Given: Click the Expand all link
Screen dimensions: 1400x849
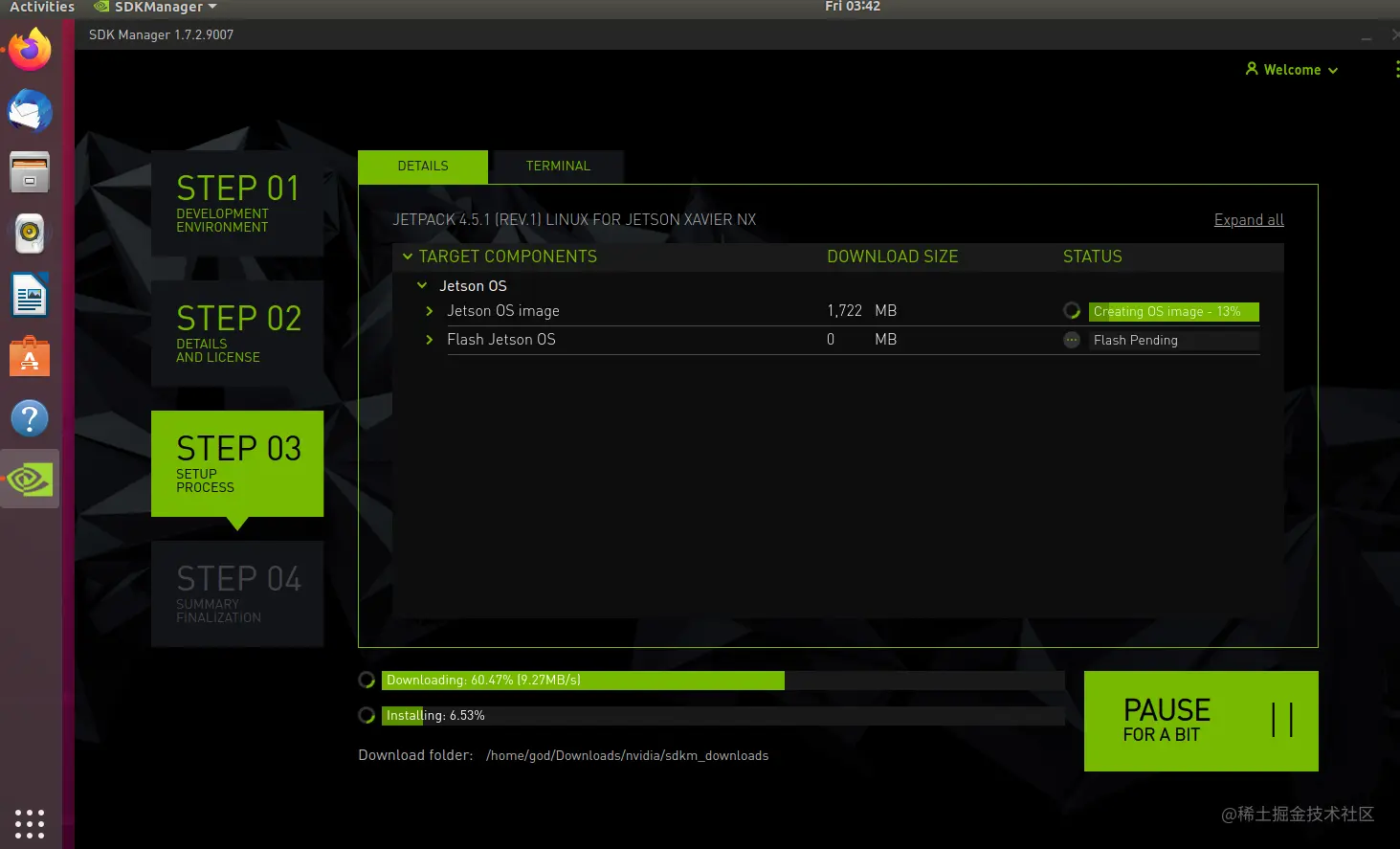Looking at the screenshot, I should point(1249,220).
